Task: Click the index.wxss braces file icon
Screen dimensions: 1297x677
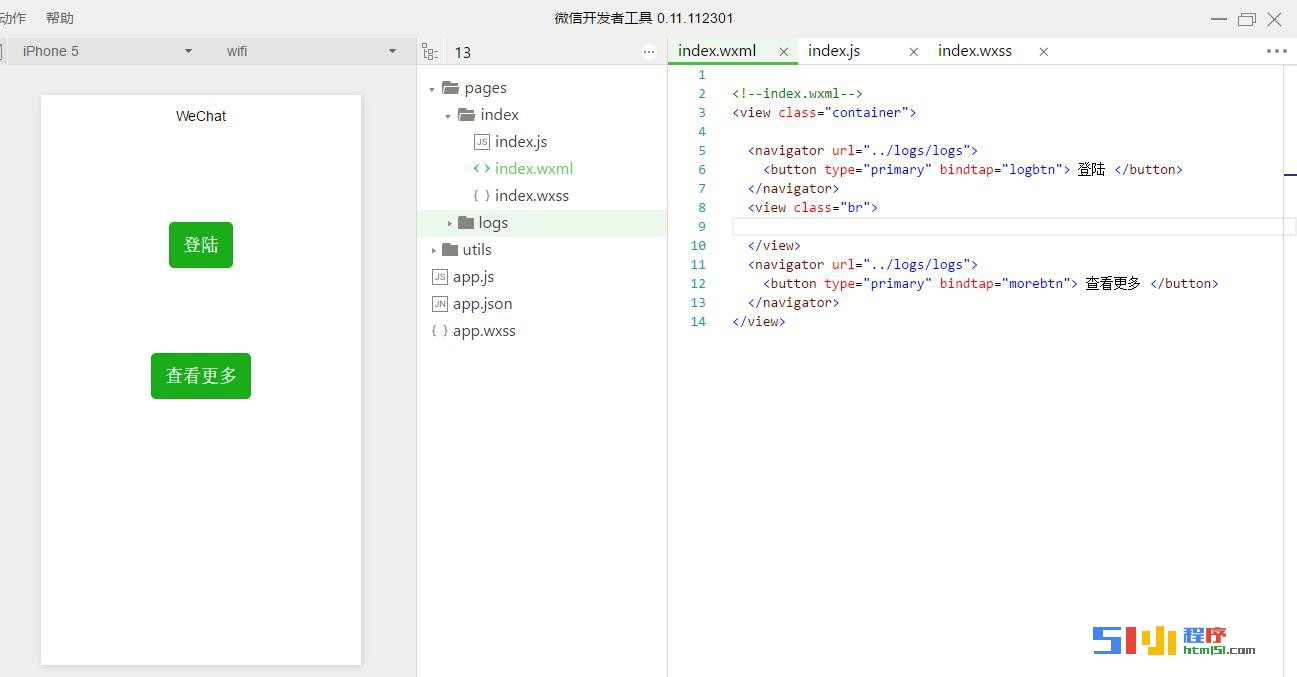Action: [481, 195]
